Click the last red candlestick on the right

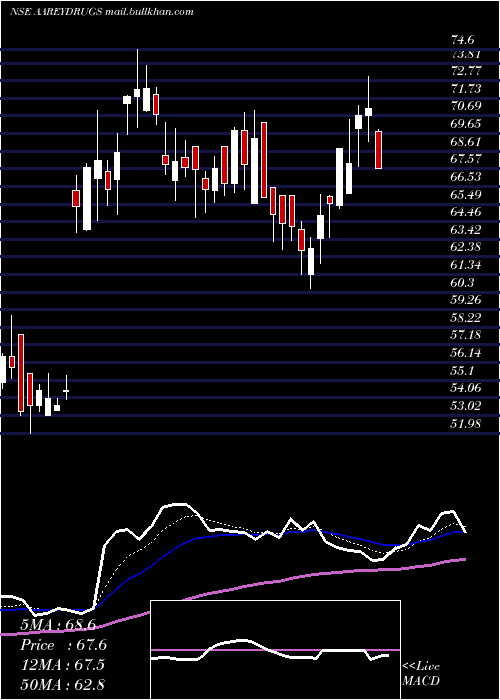point(379,150)
